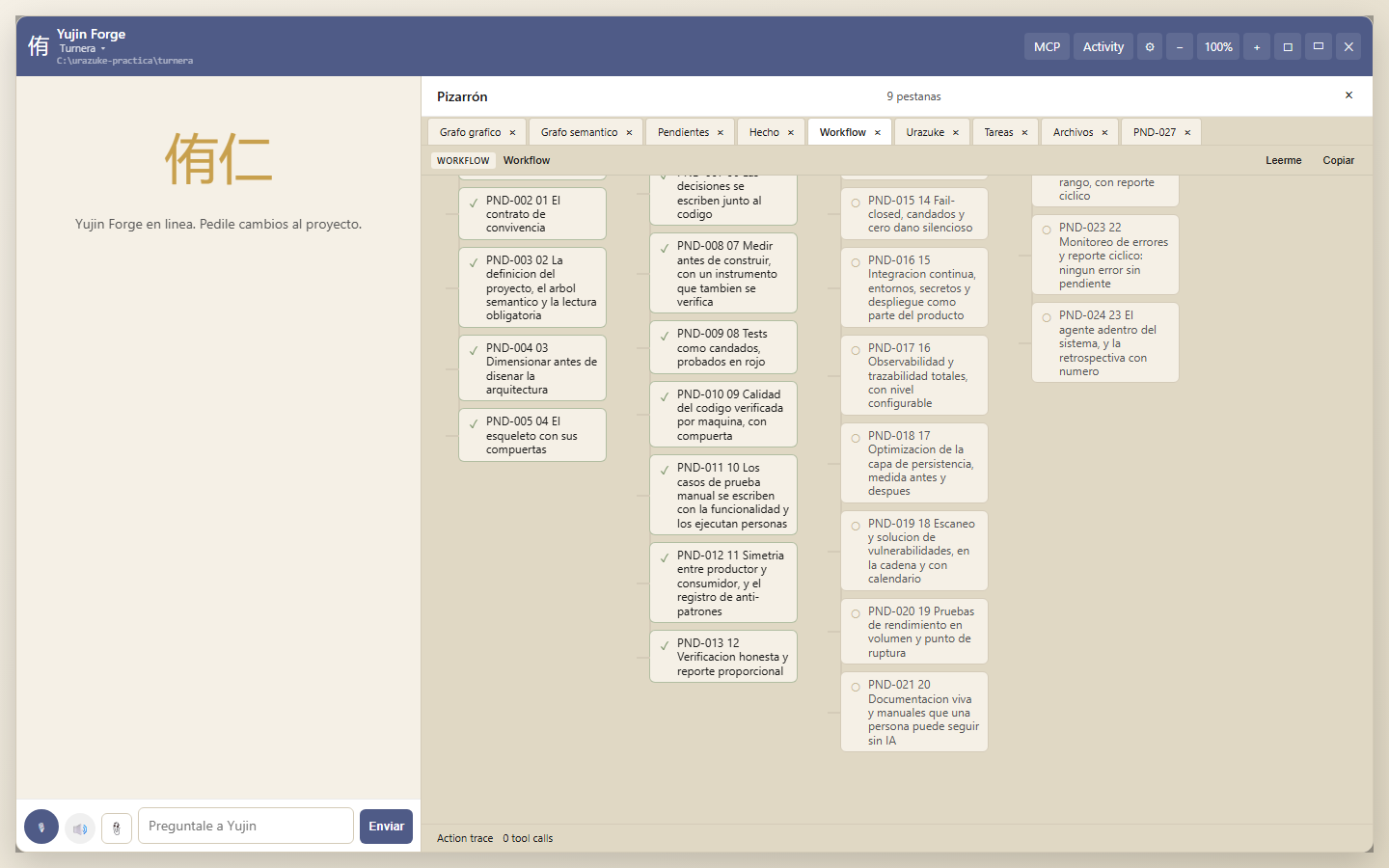Mark PND-019 pending circle

tap(856, 527)
